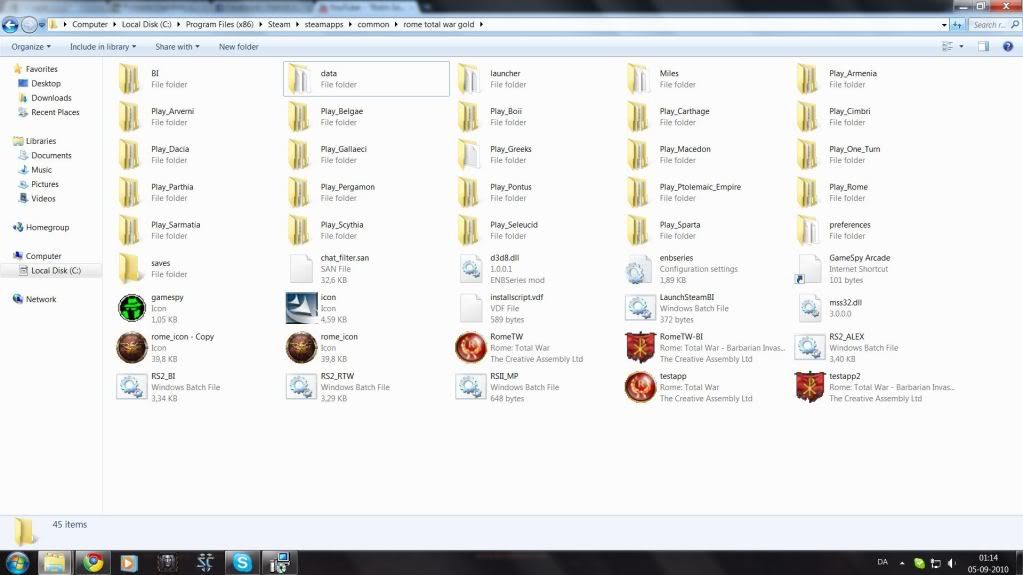Select Local Disk (C:) in navigation pane
Viewport: 1023px width, 575px height.
[55, 271]
